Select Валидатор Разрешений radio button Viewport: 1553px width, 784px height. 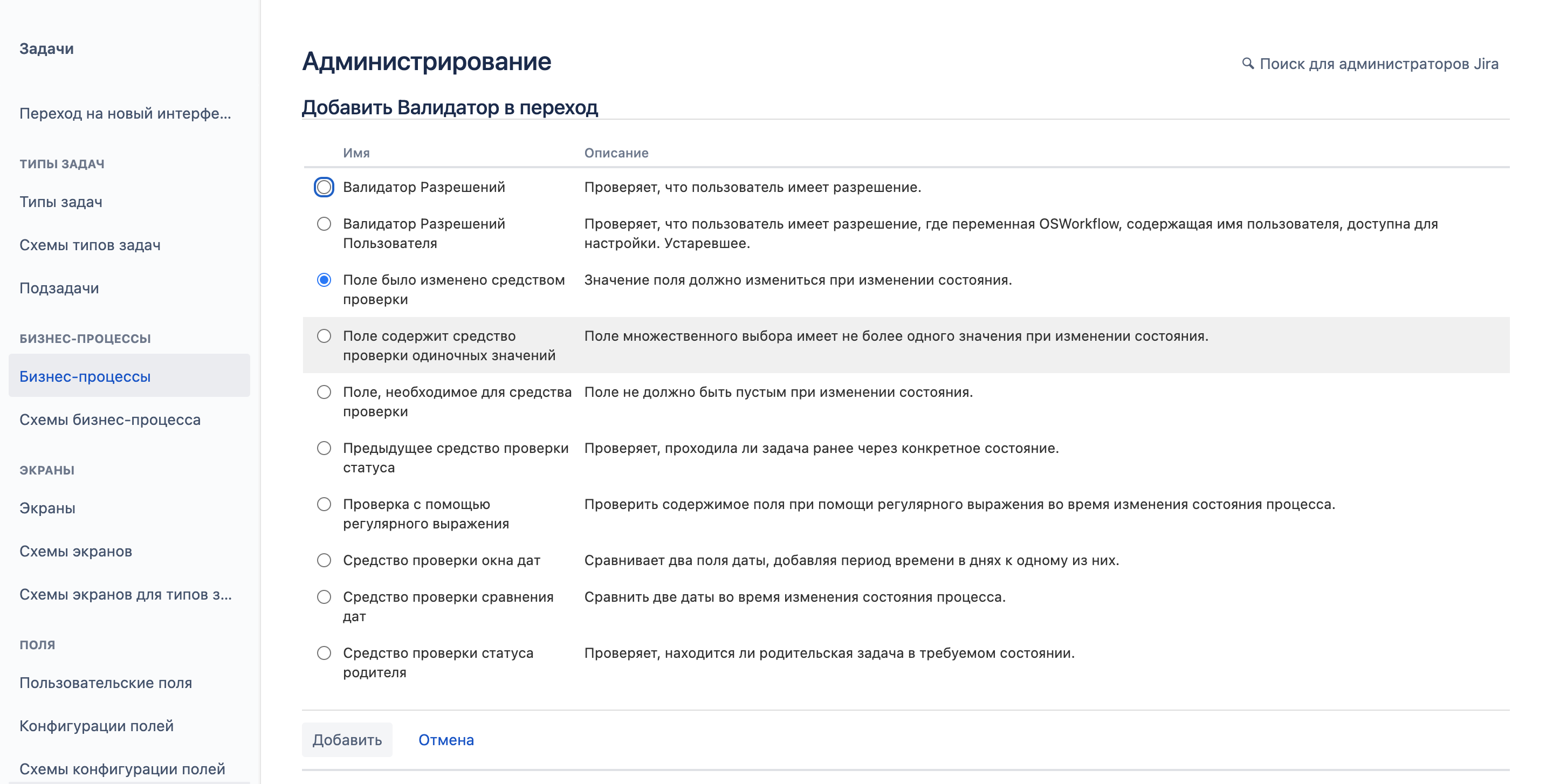322,187
